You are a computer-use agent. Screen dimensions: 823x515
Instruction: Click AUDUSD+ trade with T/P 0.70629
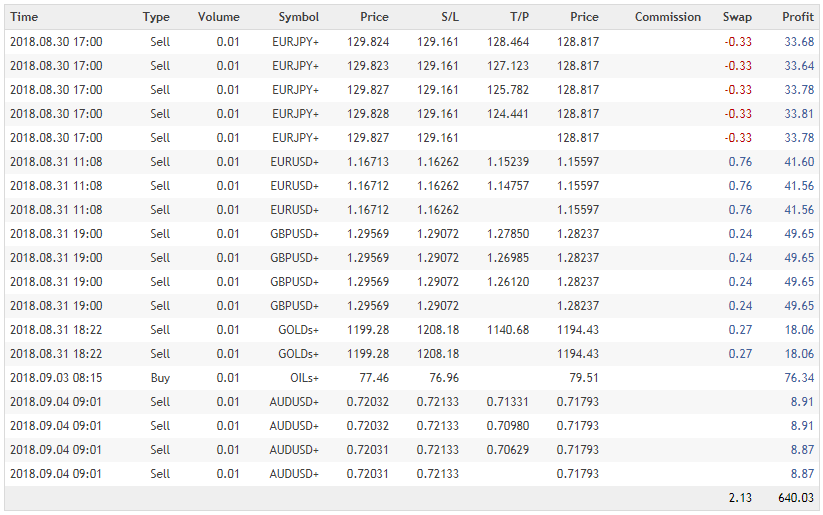coord(412,449)
